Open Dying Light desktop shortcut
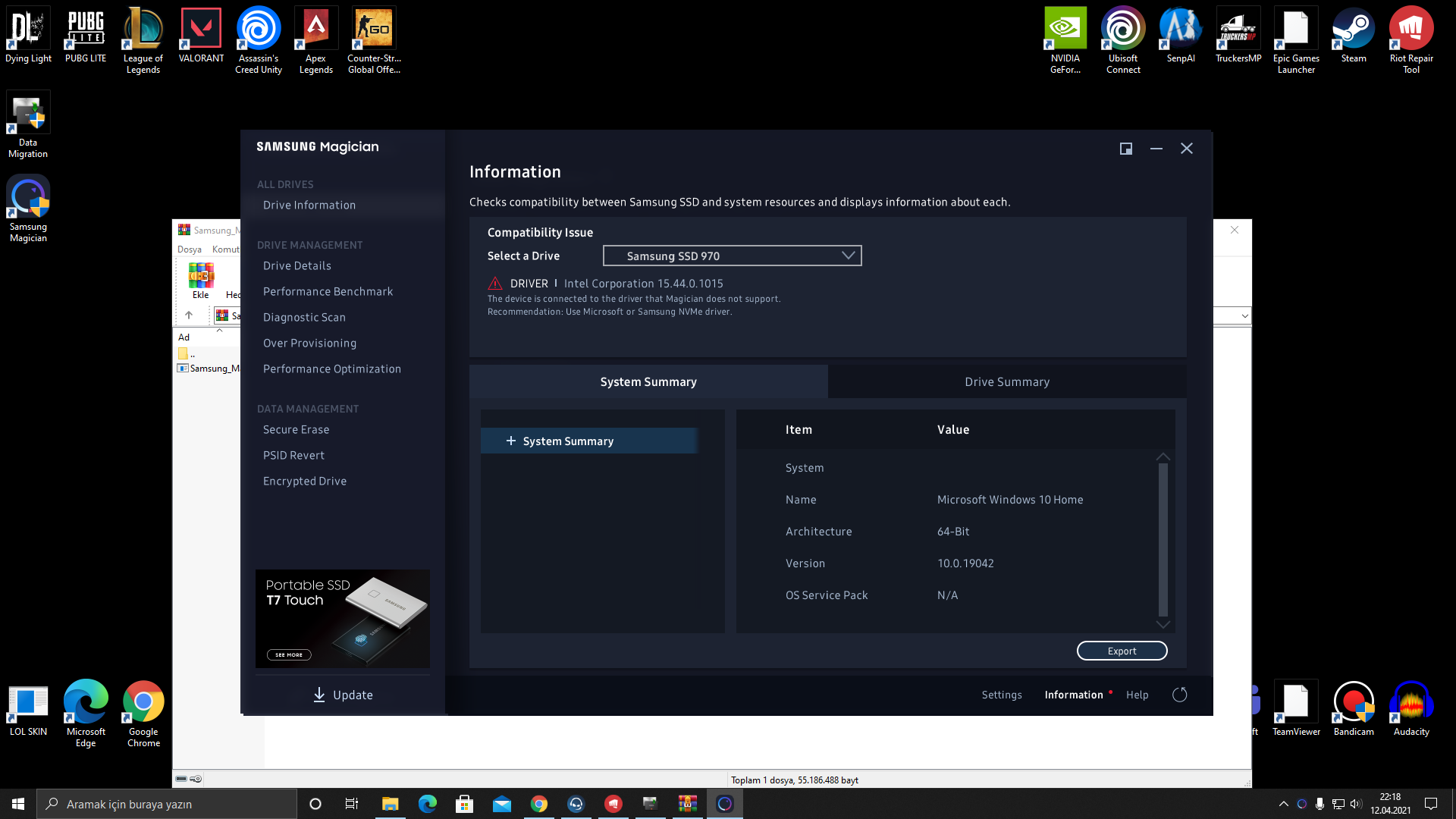This screenshot has height=819, width=1456. (x=28, y=36)
